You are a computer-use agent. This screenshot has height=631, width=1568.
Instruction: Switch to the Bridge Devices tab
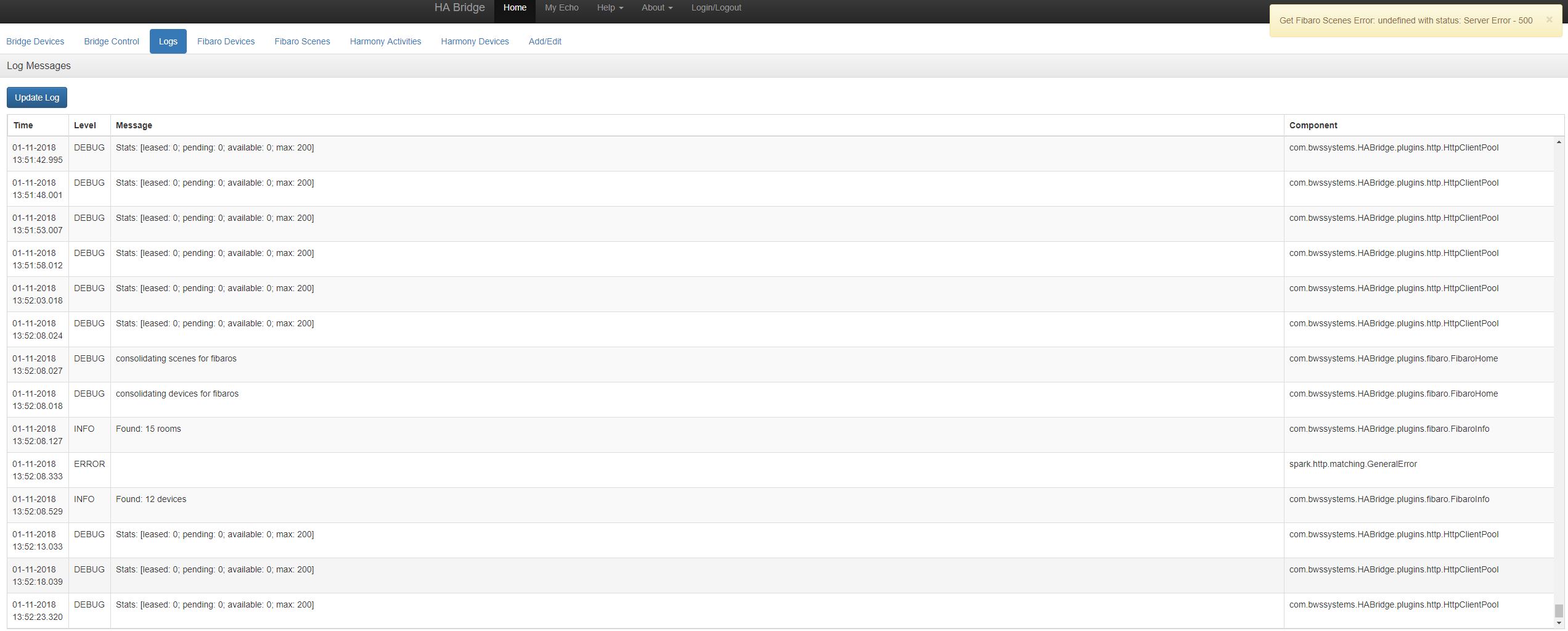click(35, 41)
